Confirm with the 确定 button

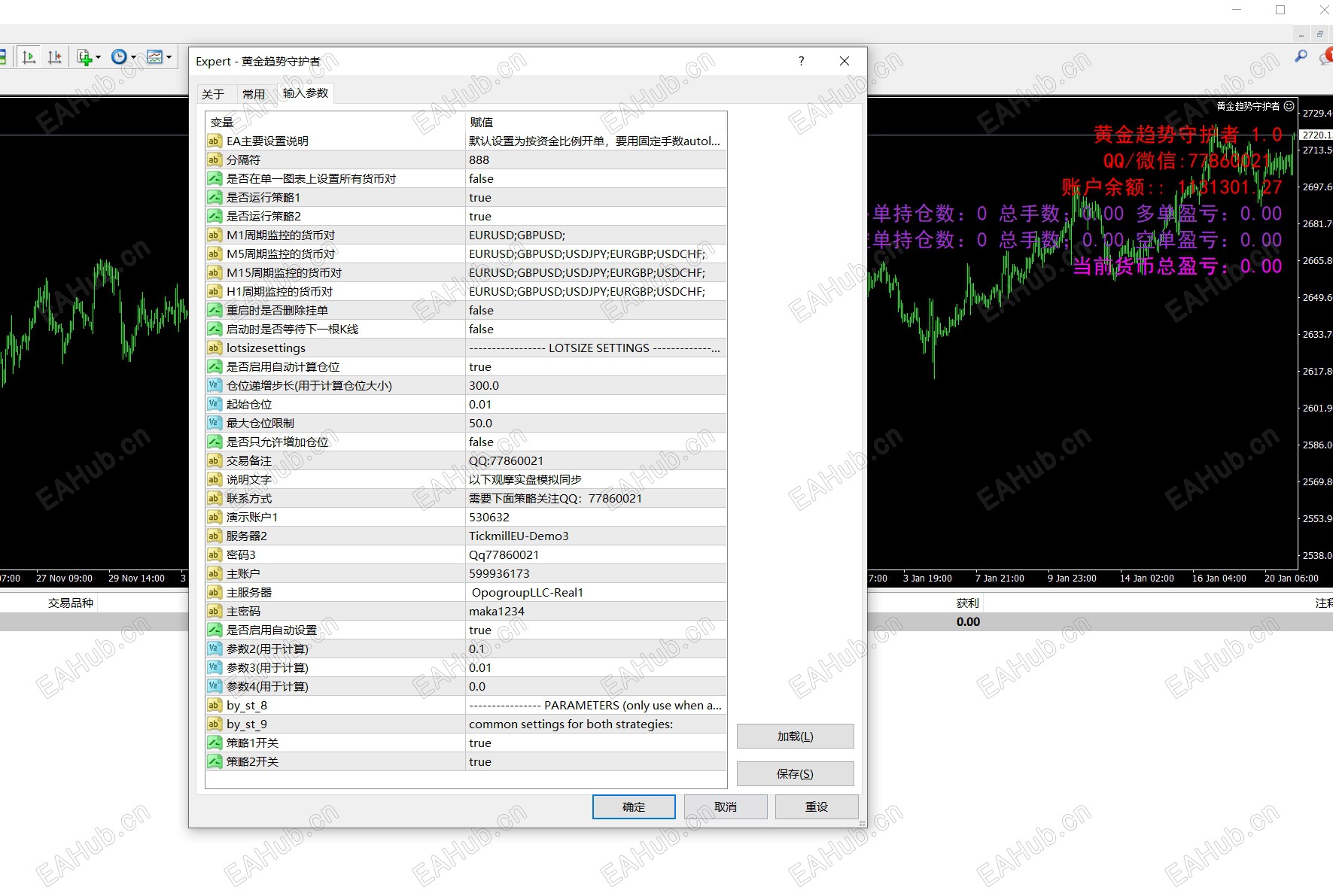[634, 806]
